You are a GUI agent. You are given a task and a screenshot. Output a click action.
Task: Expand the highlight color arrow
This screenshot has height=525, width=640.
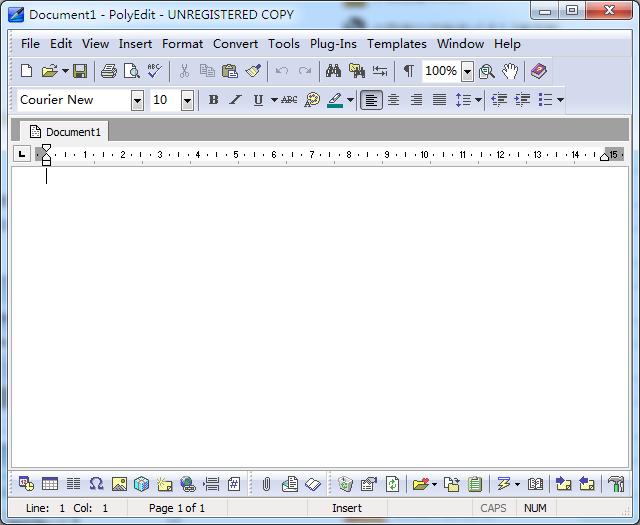click(350, 100)
